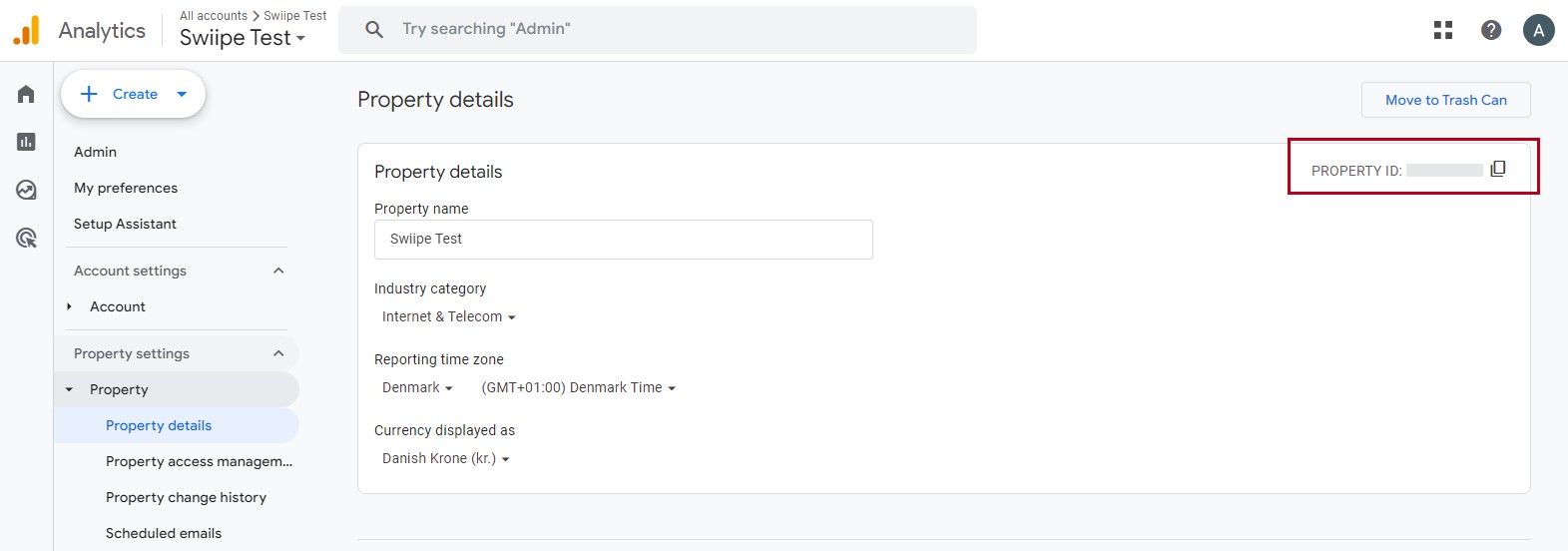Click the Create button

134,94
